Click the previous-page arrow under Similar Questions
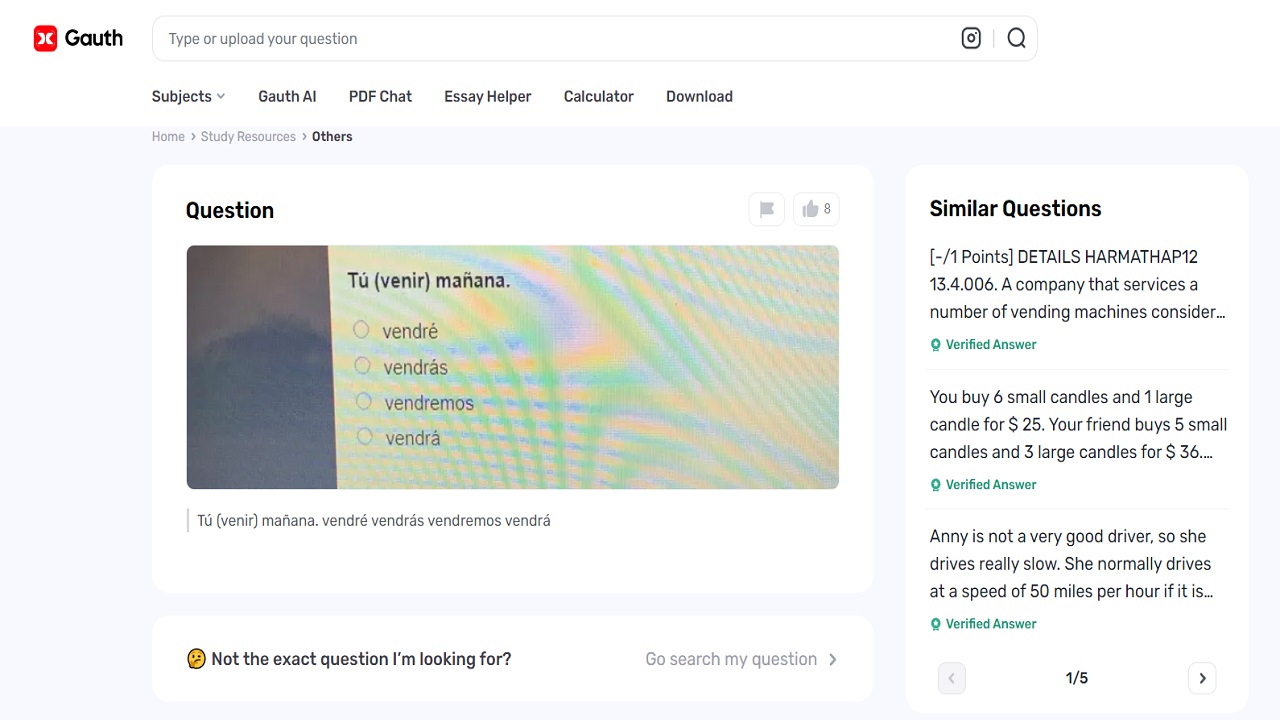1280x720 pixels. [951, 678]
